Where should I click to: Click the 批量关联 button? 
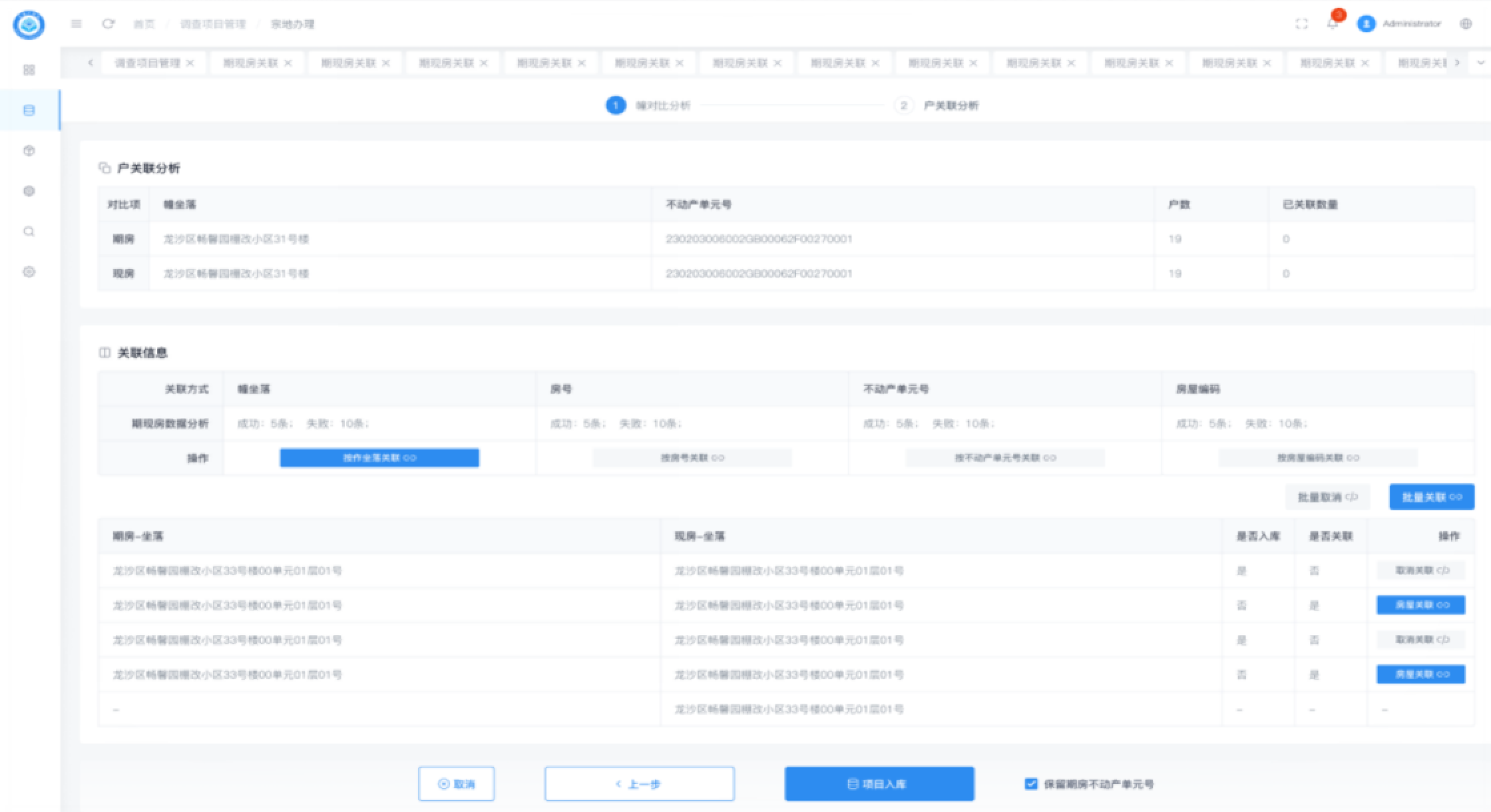tap(1431, 497)
